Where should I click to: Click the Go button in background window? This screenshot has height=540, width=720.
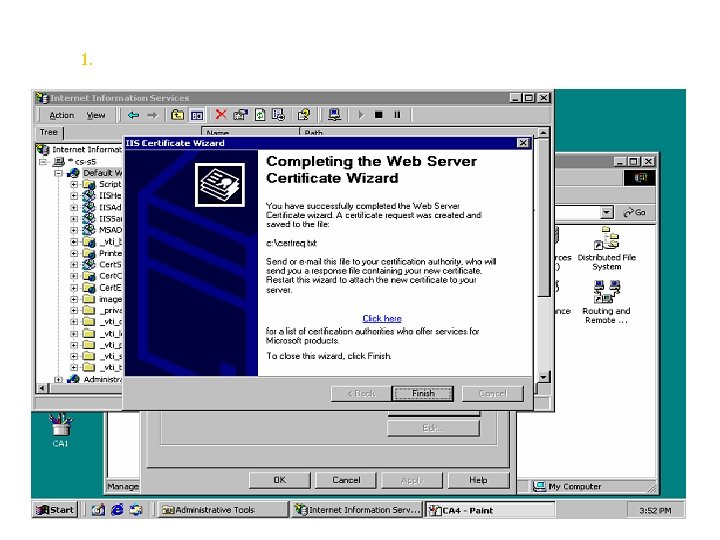pos(635,213)
